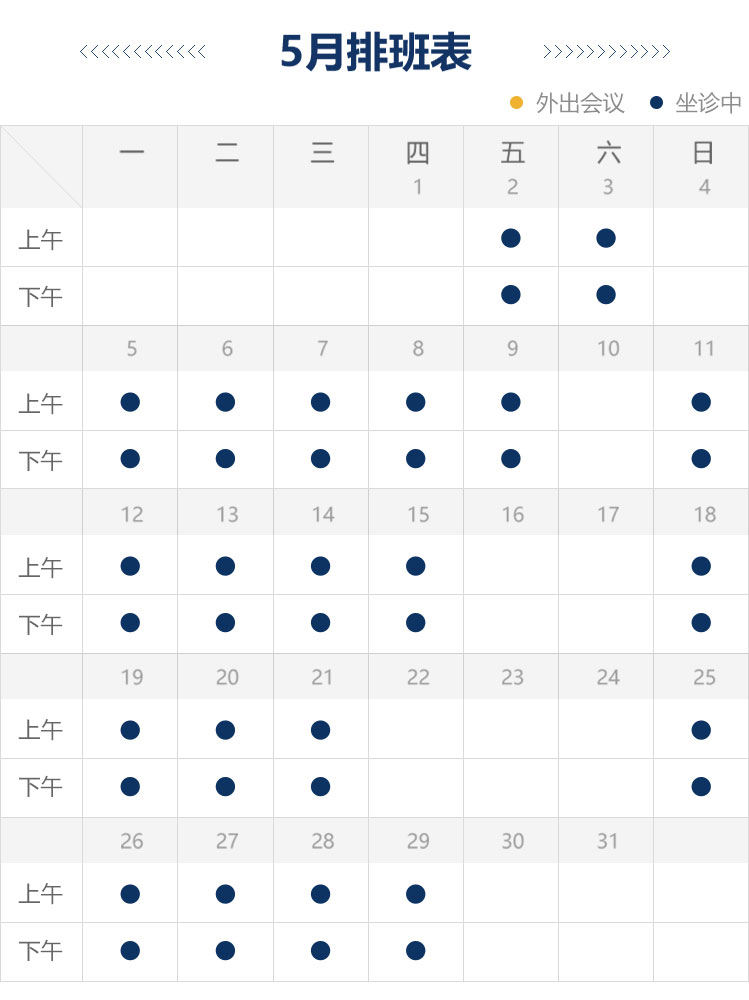
Task: Click the left arrow chevrons by the title
Action: tap(143, 52)
